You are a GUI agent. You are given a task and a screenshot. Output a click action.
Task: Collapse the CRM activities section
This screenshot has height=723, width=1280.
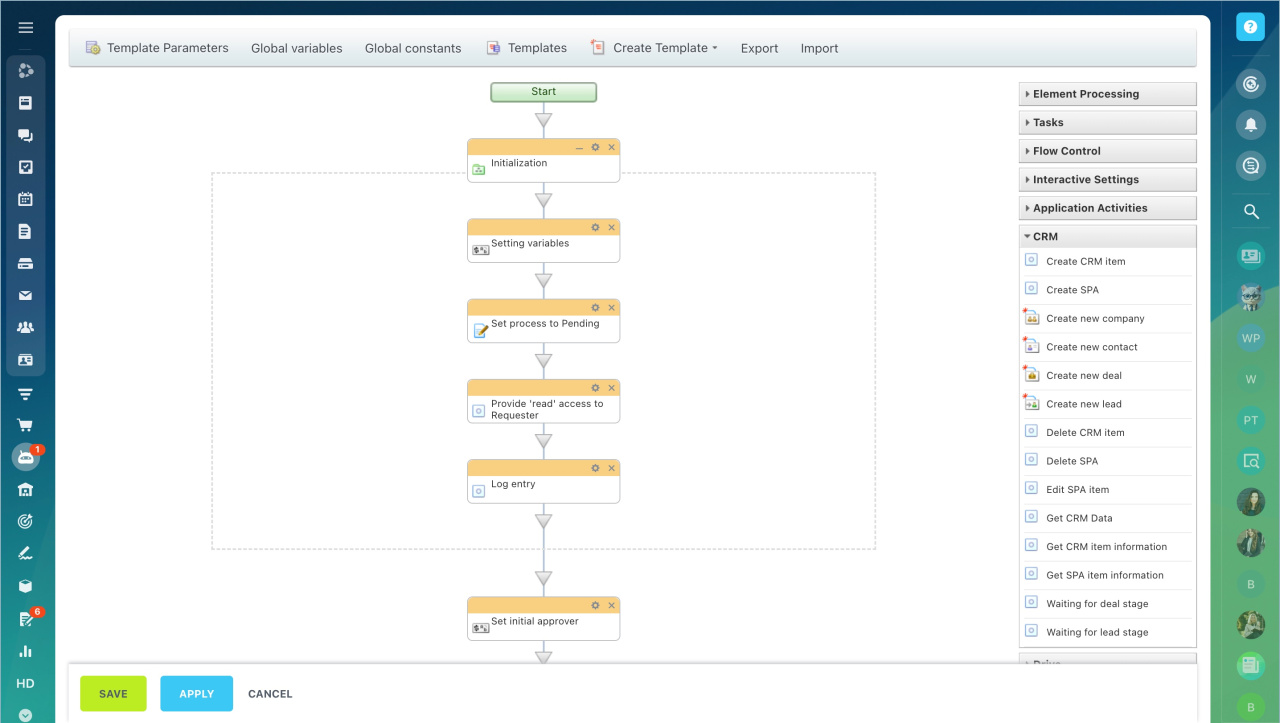pos(1107,237)
